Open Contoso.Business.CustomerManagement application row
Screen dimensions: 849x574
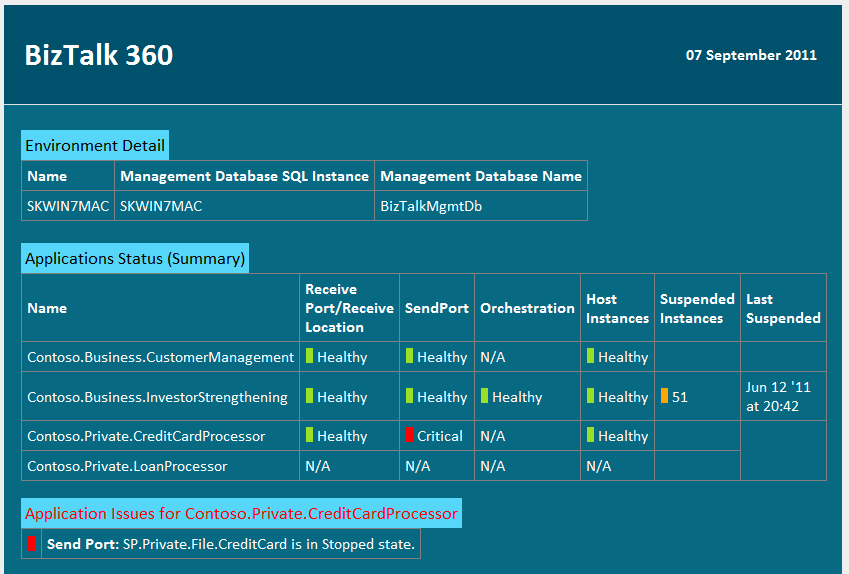pyautogui.click(x=160, y=357)
